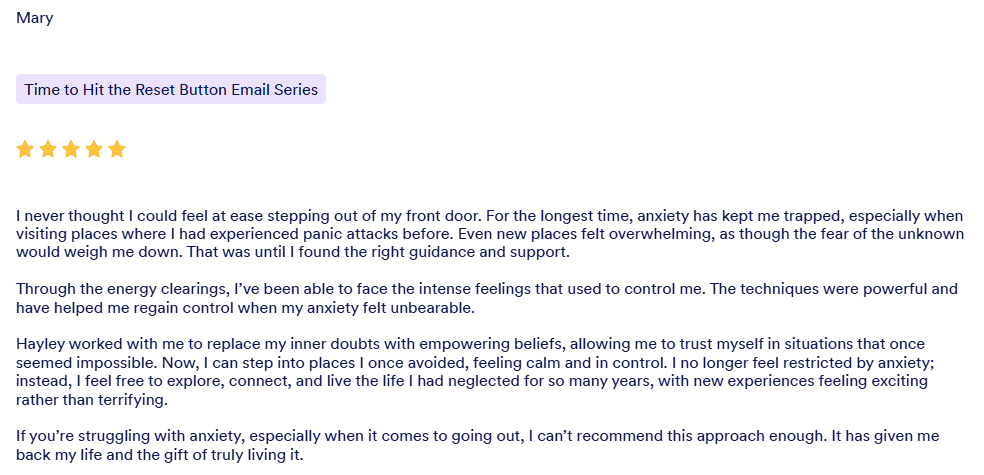984x475 pixels.
Task: Click the paragraph beginning 'Hayley worked with me'
Action: [490, 372]
